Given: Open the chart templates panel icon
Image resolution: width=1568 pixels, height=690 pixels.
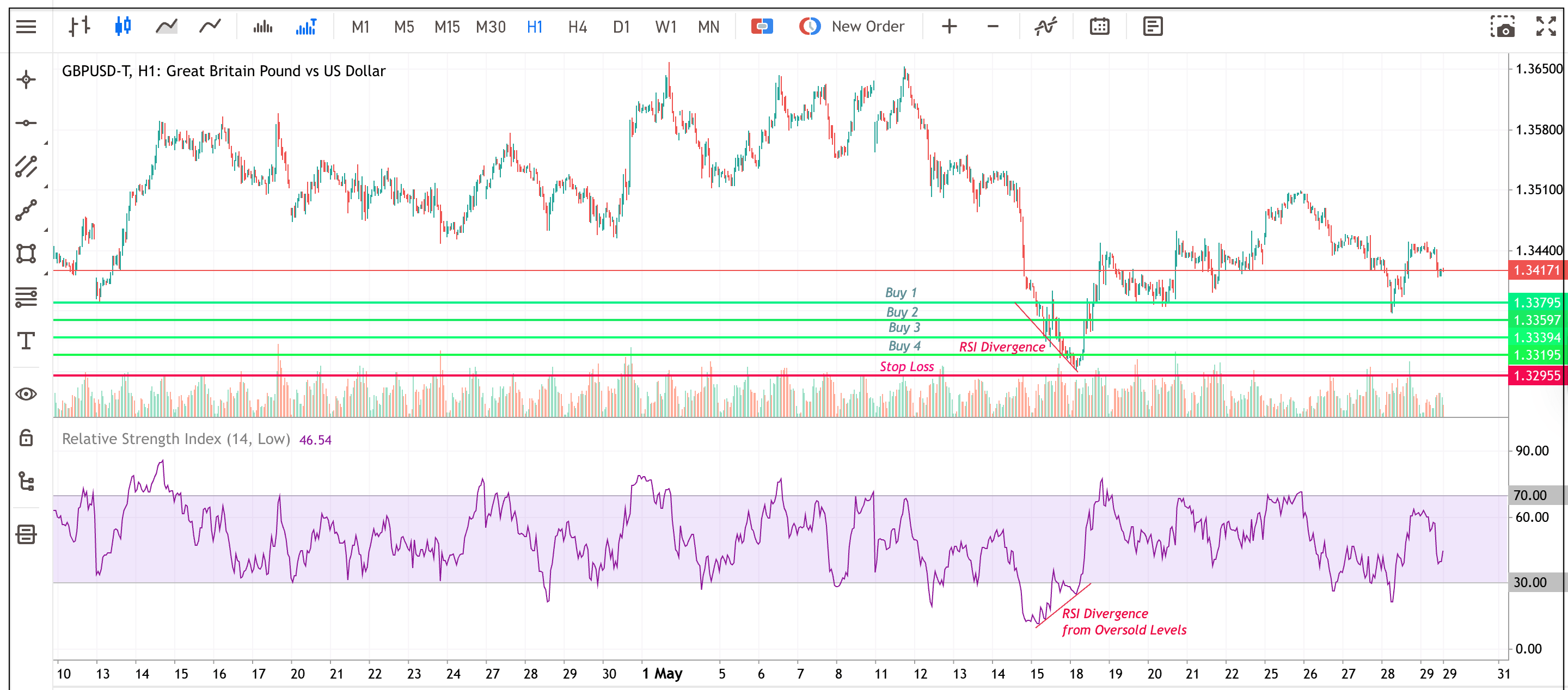Looking at the screenshot, I should click(26, 535).
